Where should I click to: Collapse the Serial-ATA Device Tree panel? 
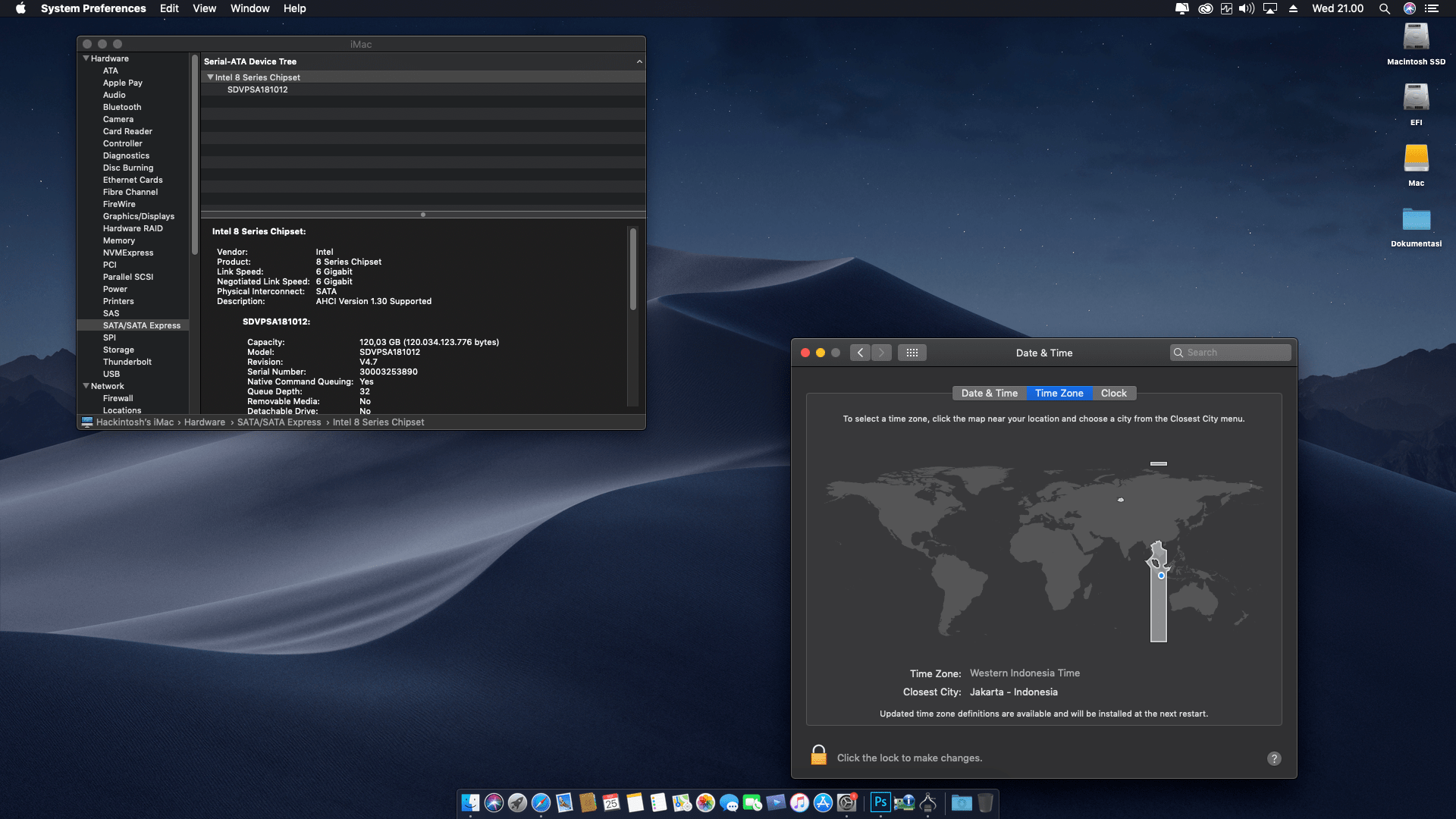coord(639,61)
